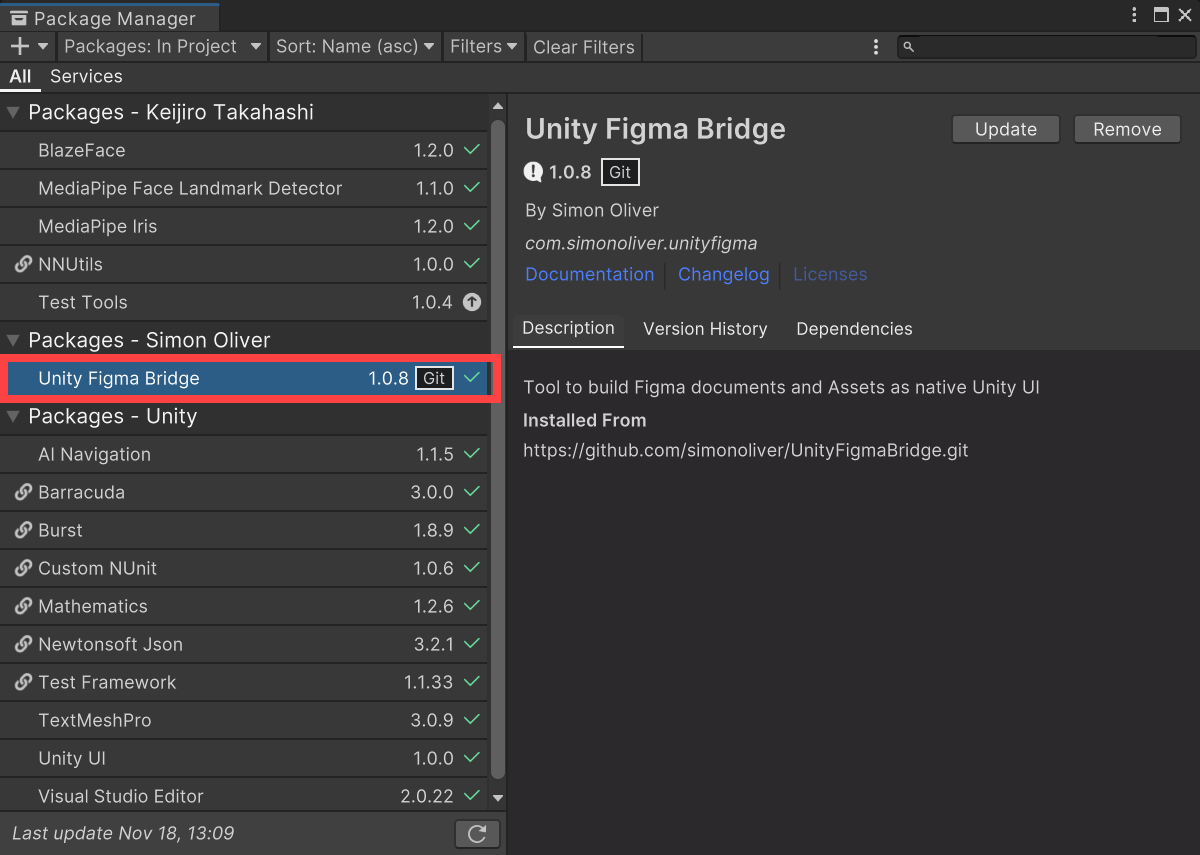Switch to the Dependencies tab

coord(854,329)
